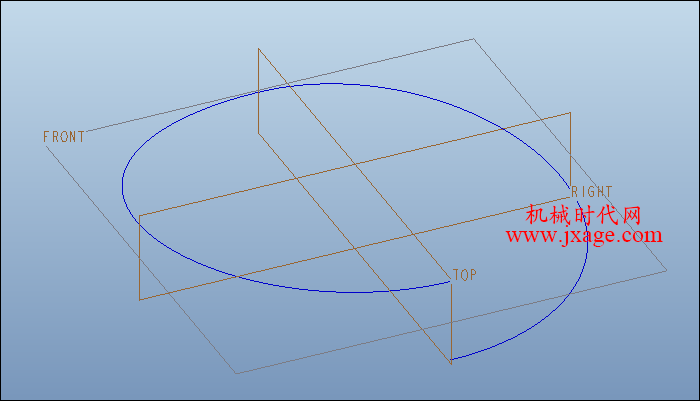Select the FRONT datum plane label

(x=64, y=137)
